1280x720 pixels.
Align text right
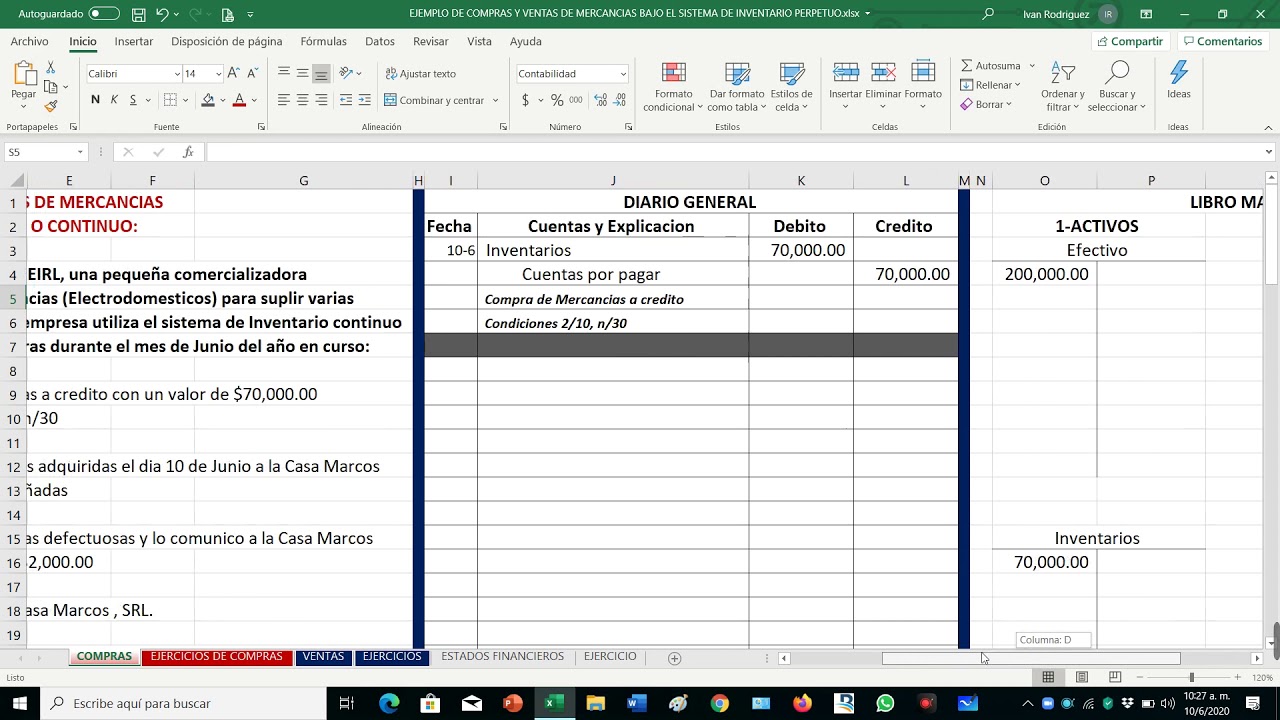tap(321, 100)
